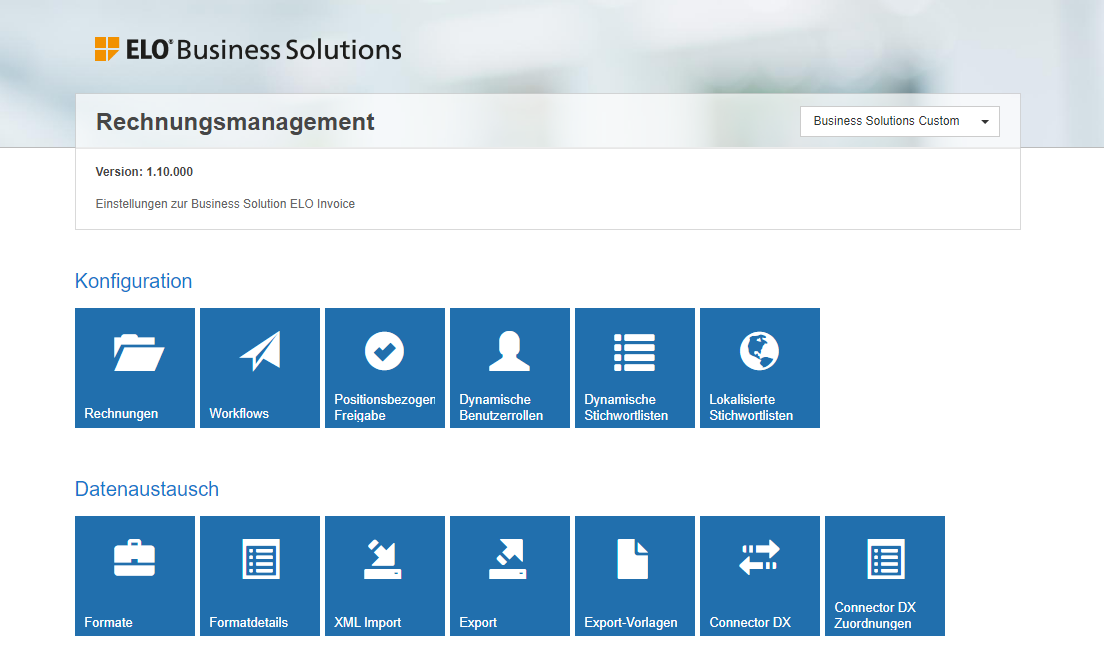Click the Konfiguration section heading

pos(133,281)
